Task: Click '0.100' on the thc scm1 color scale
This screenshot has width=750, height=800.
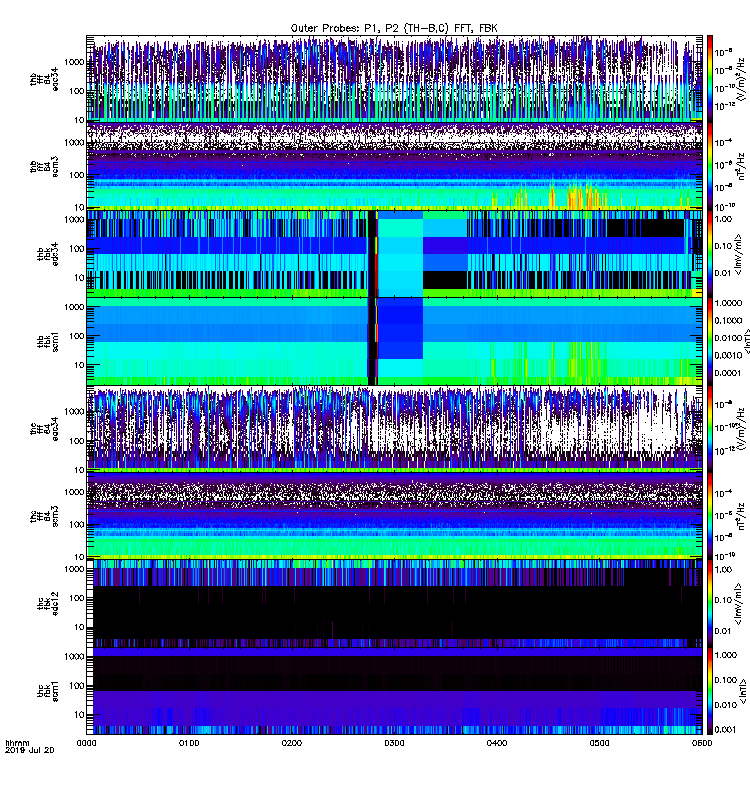Action: tap(726, 680)
